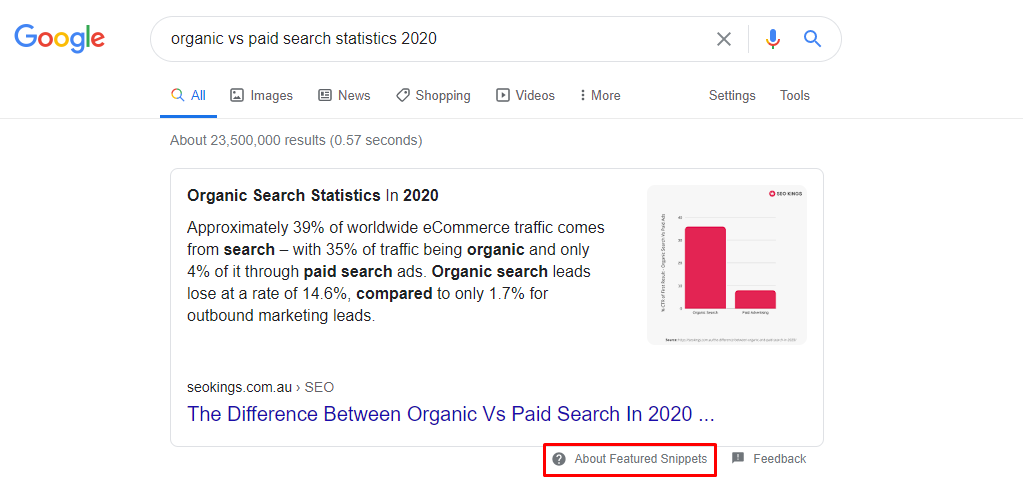Click the Feedback flag icon

click(x=738, y=458)
